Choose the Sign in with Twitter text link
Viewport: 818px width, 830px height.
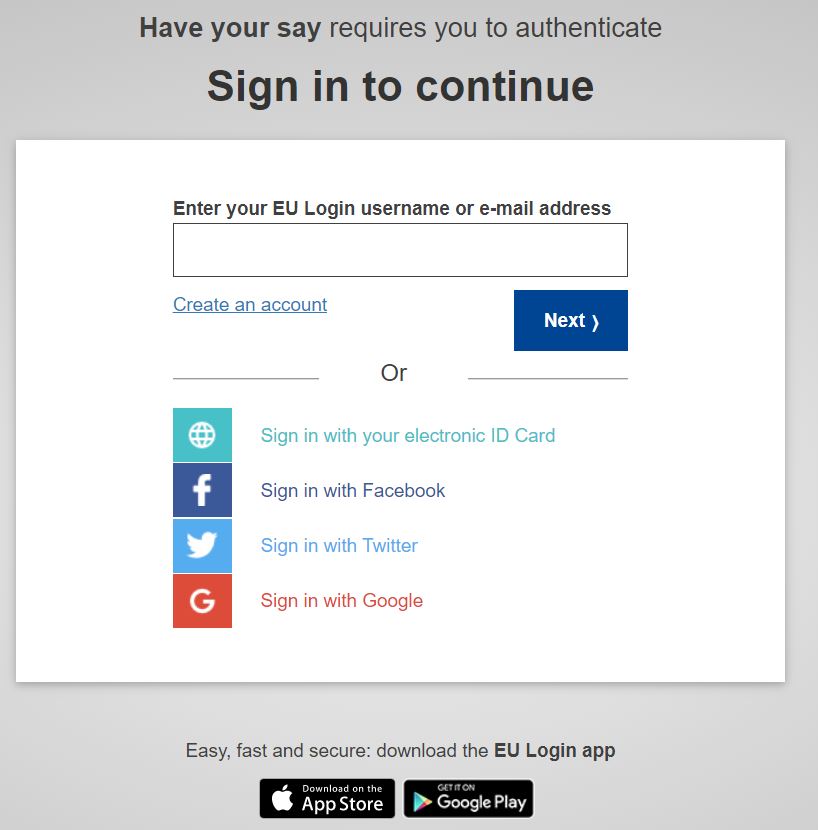[339, 545]
